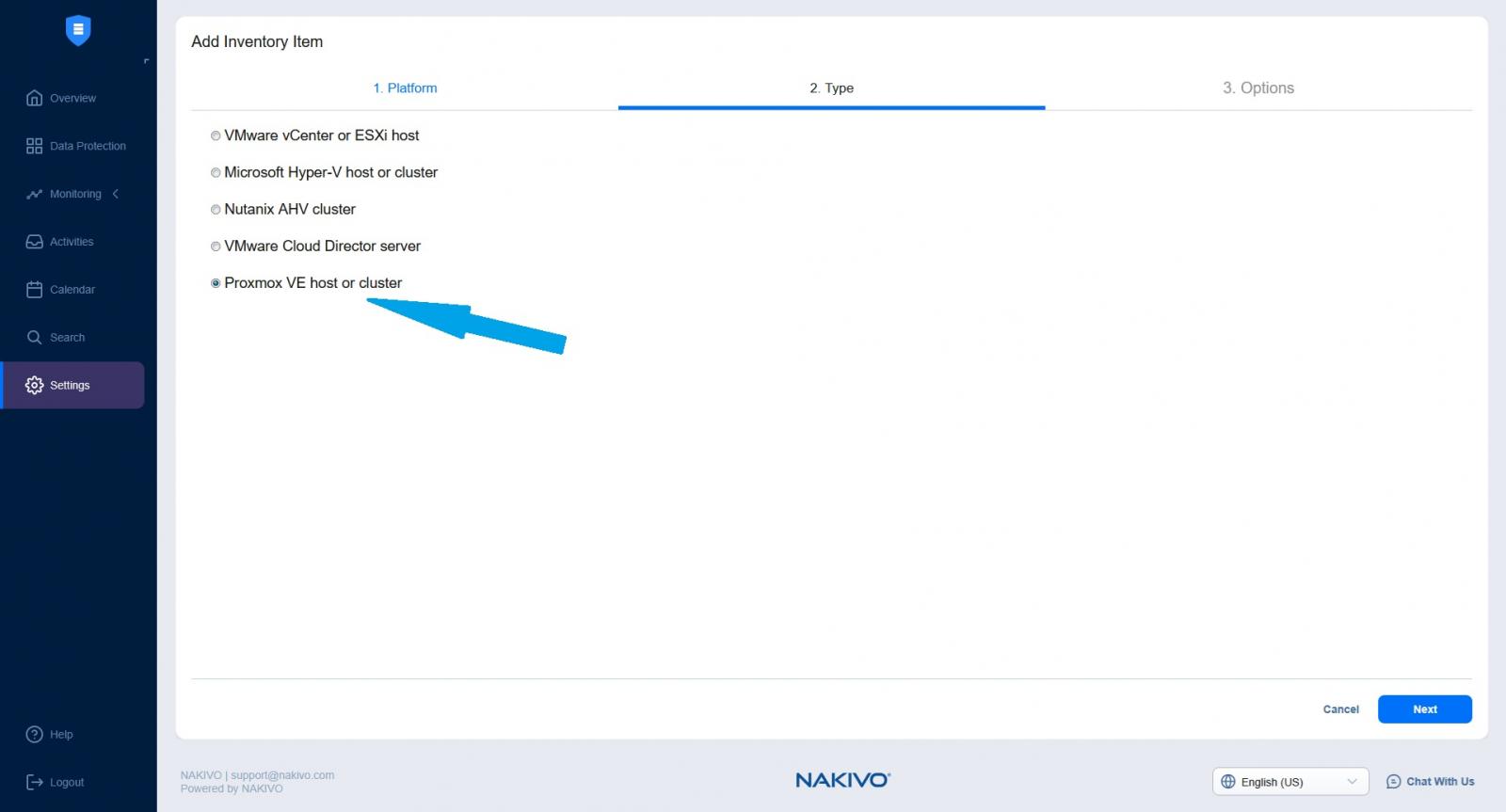1506x812 pixels.
Task: Expand the Monitoring submenu chevron
Action: click(x=116, y=194)
